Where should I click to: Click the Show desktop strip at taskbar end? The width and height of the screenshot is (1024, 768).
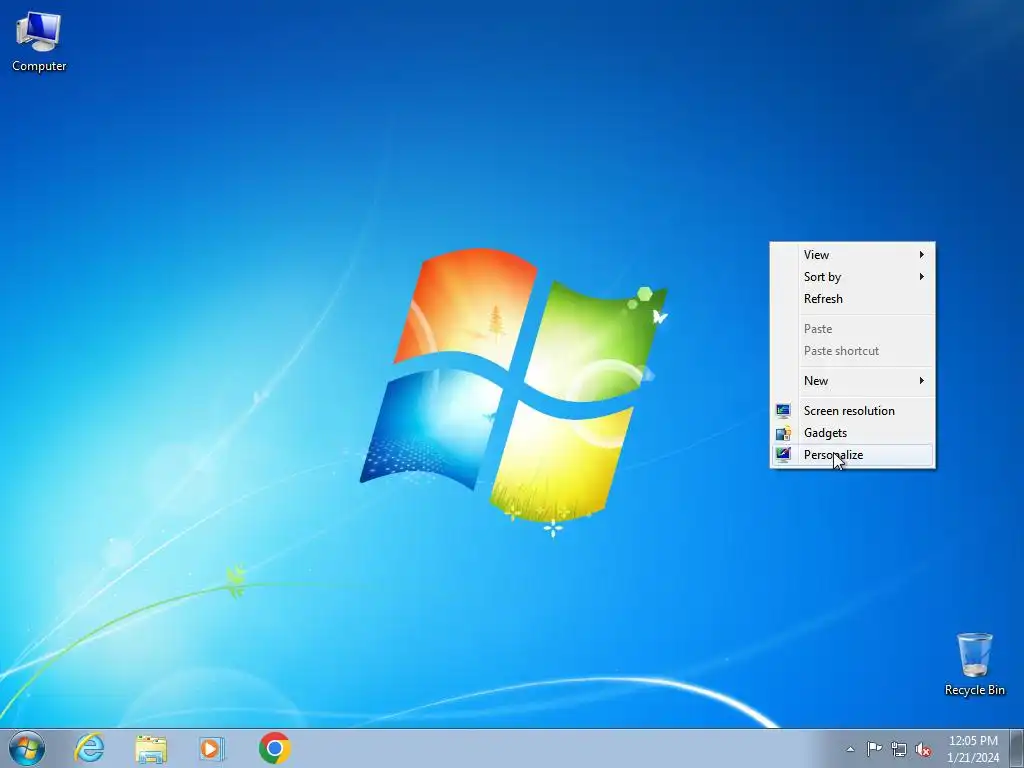coord(1017,748)
